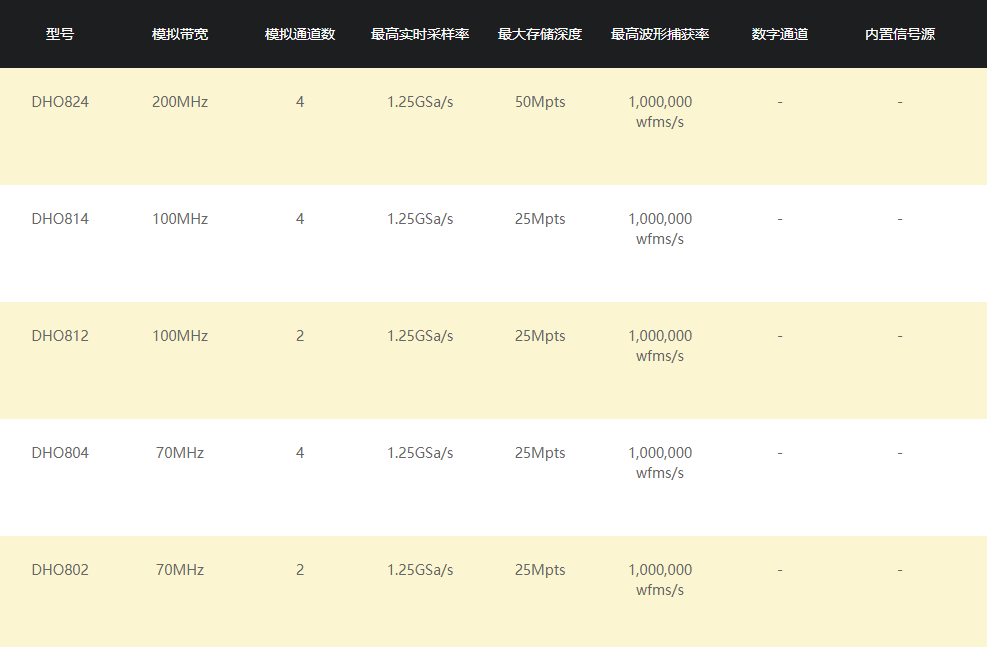The image size is (987, 647).
Task: Click the channel count 4 for DHO824
Action: (x=300, y=102)
